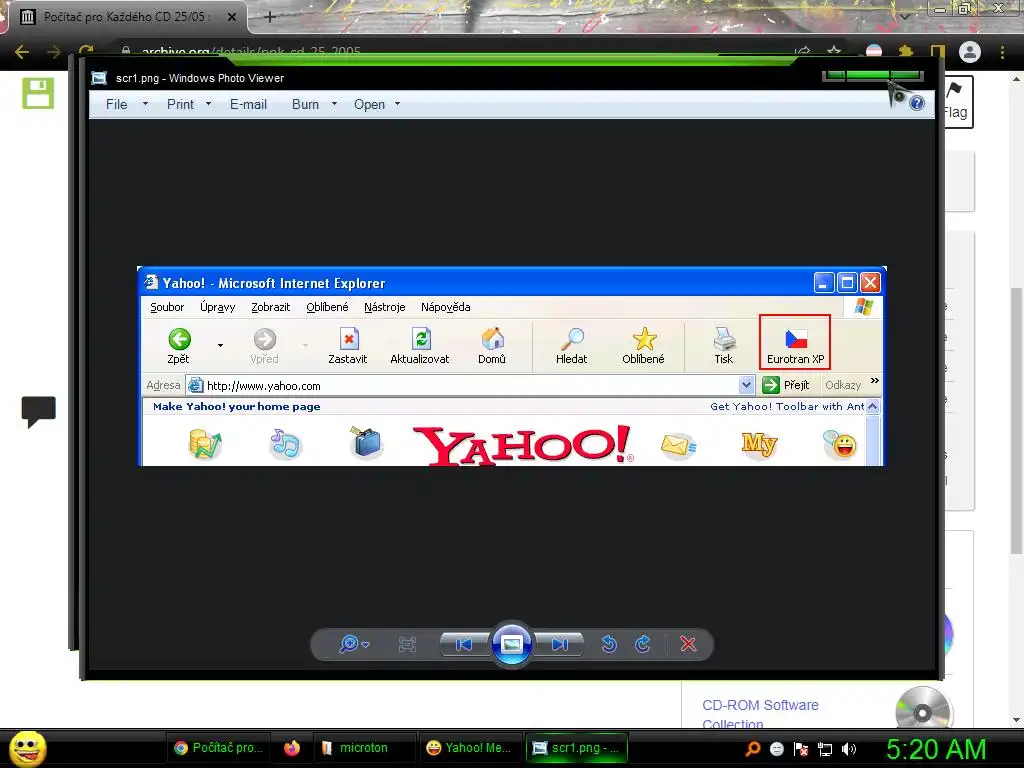Image resolution: width=1024 pixels, height=768 pixels.
Task: Click the Chrome side panel icon
Action: (x=938, y=52)
